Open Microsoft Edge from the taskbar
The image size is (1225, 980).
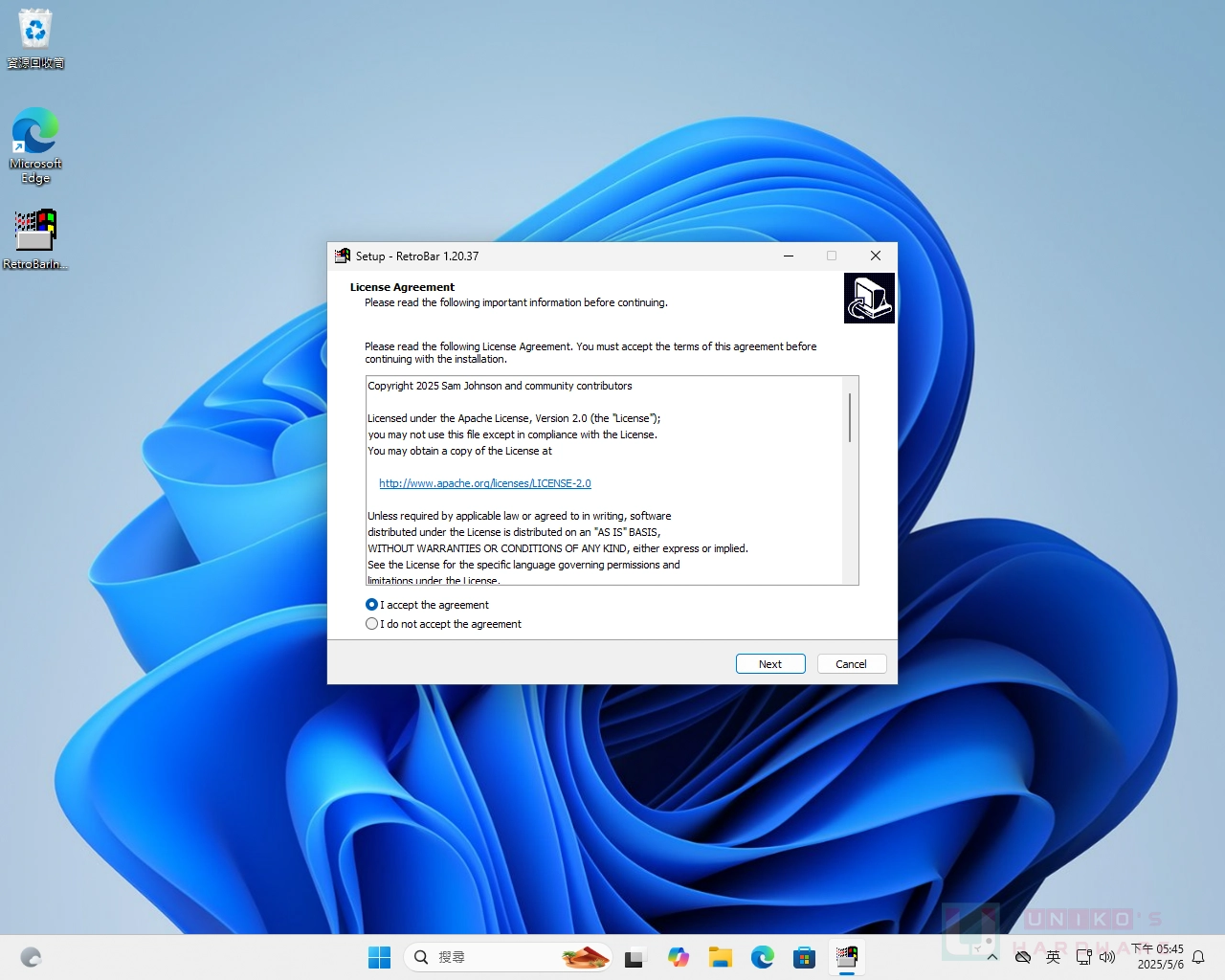pos(763,957)
